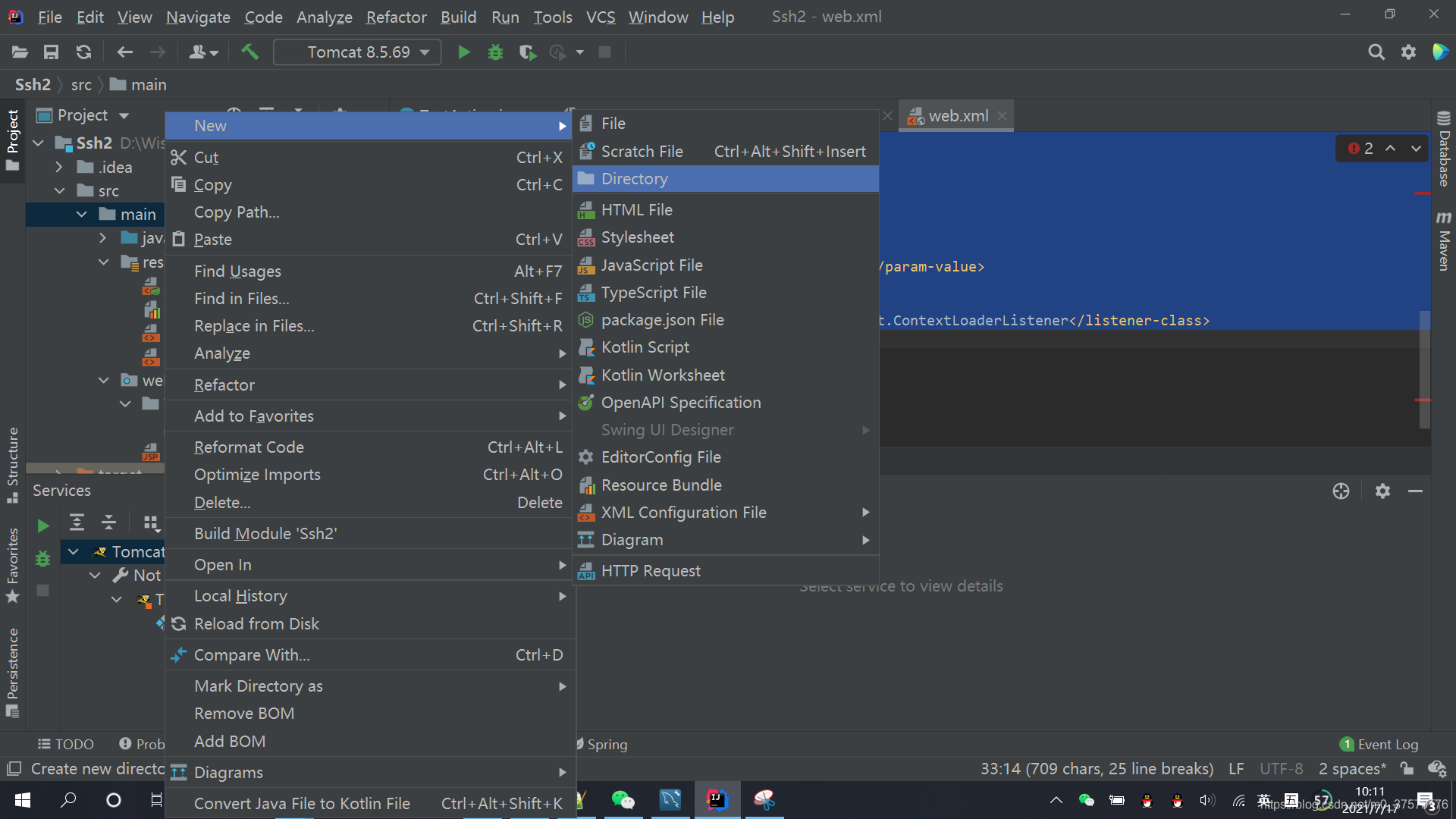
Task: Click the Debug button in toolbar
Action: point(495,52)
